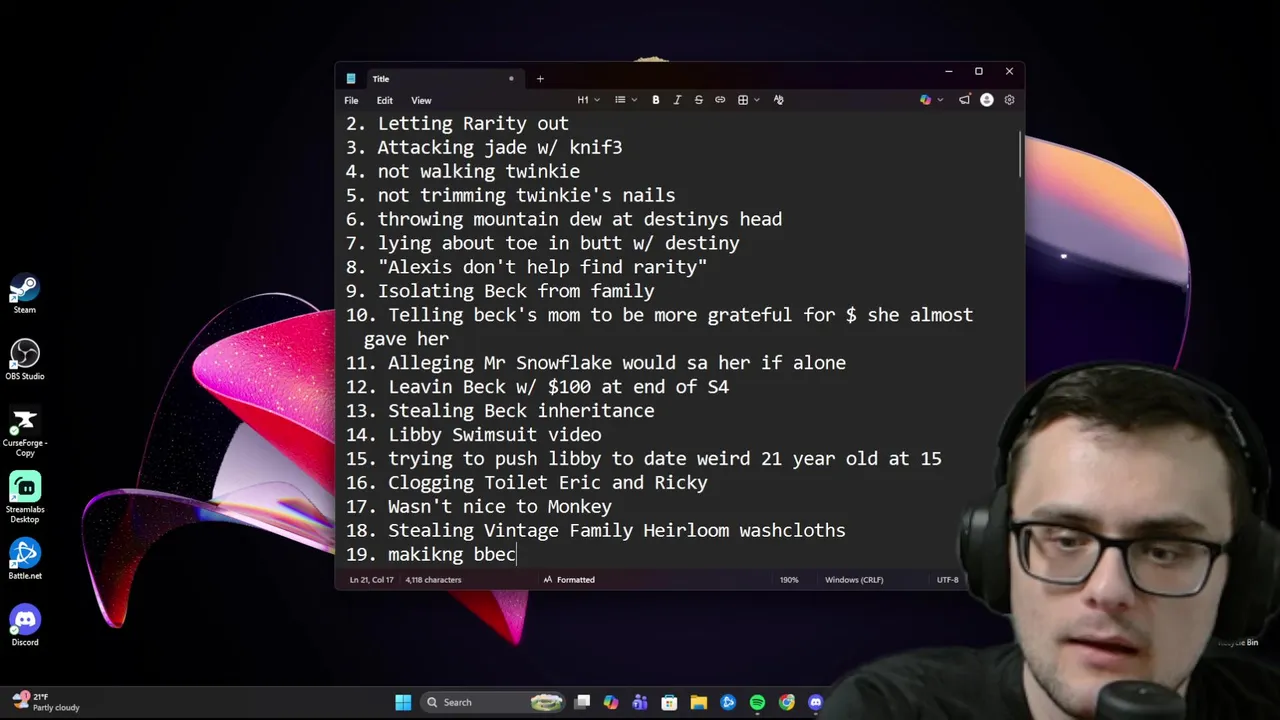Viewport: 1280px width, 720px height.
Task: Click the line "Letting Rarity out"
Action: 473,124
